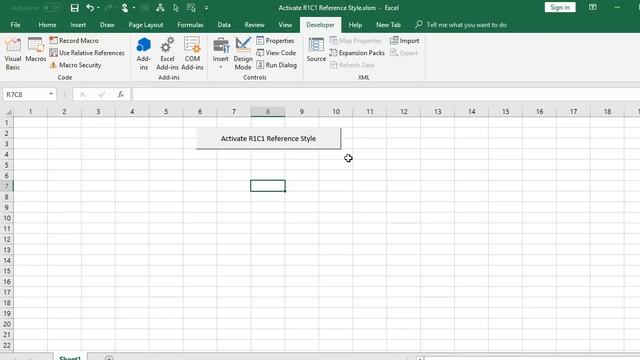Viewport: 640px width, 360px height.
Task: Select the Developer tab
Action: pos(320,25)
